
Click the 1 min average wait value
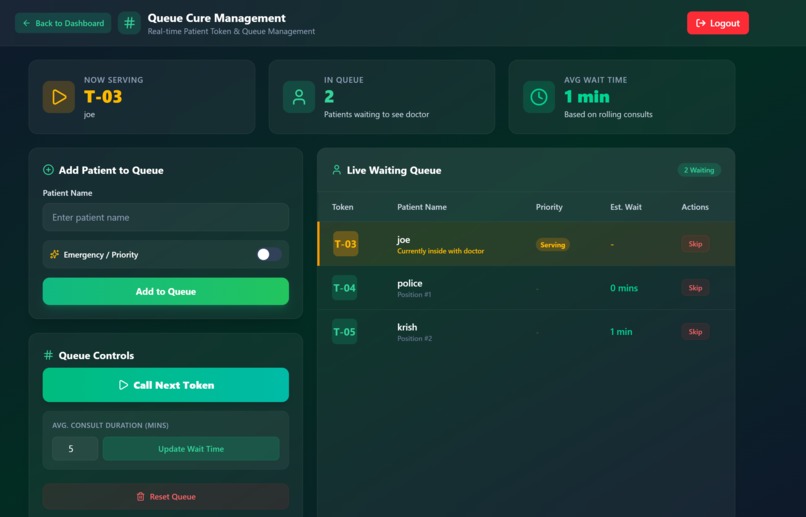[587, 97]
